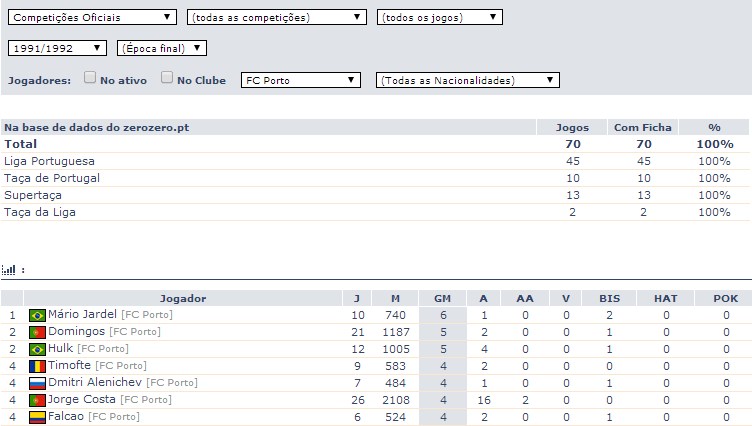The height and width of the screenshot is (426, 752).
Task: Open the FC Porto club dropdown
Action: tap(300, 80)
